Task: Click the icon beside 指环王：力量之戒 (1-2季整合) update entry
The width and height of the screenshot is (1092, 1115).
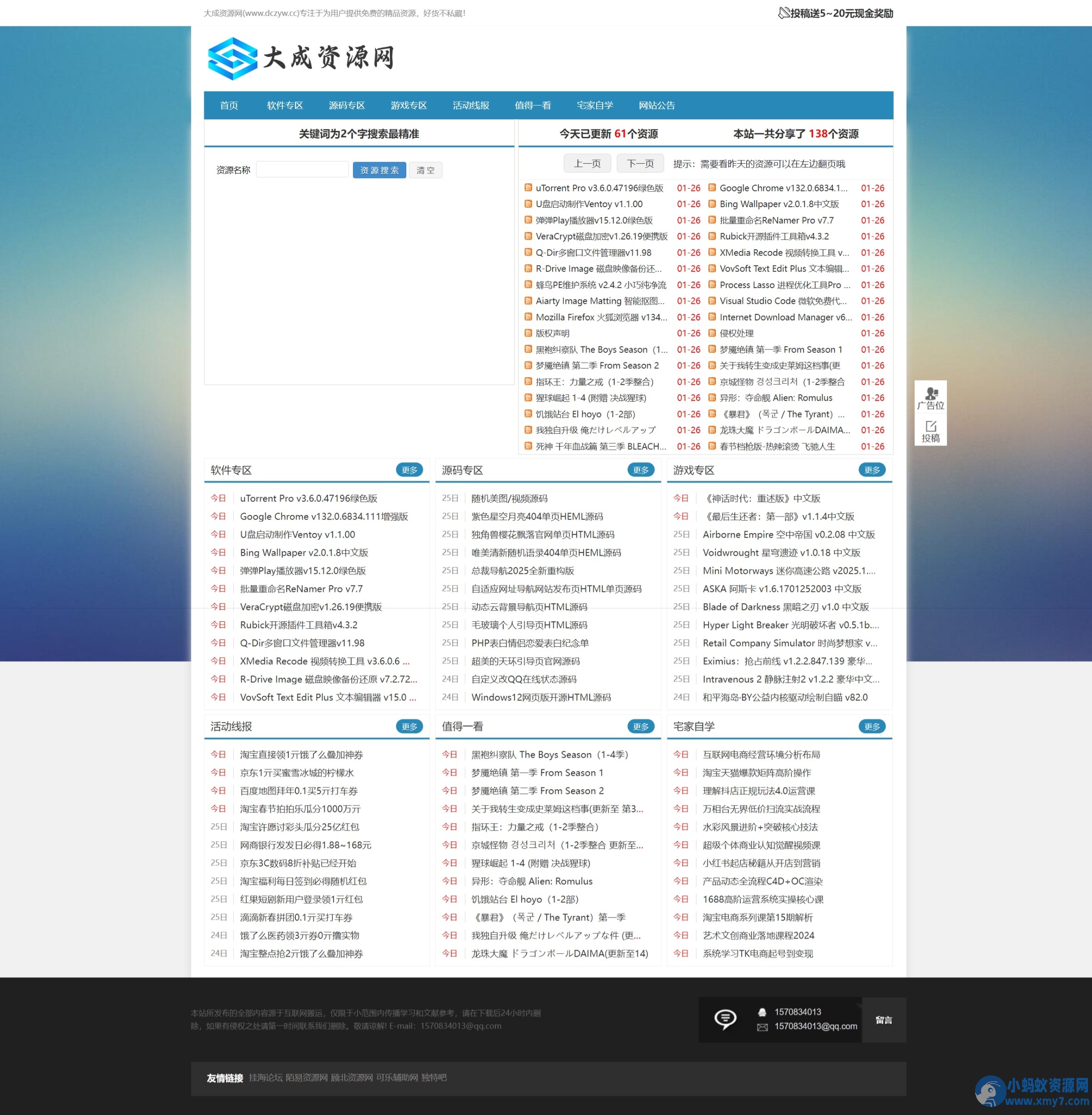Action: point(528,382)
